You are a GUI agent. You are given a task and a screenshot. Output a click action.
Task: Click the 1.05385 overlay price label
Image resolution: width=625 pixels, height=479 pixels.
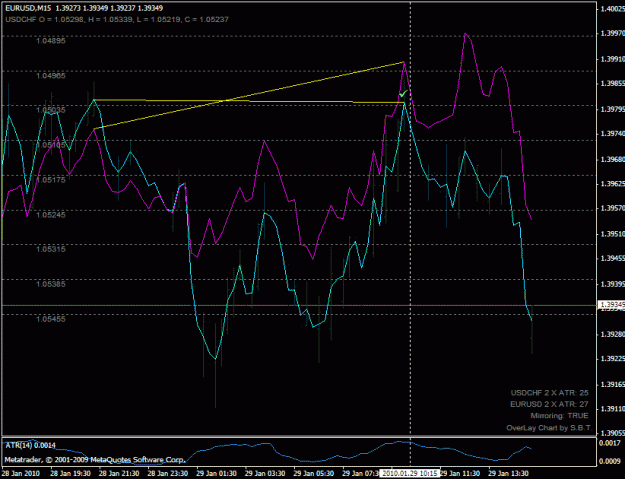[51, 284]
